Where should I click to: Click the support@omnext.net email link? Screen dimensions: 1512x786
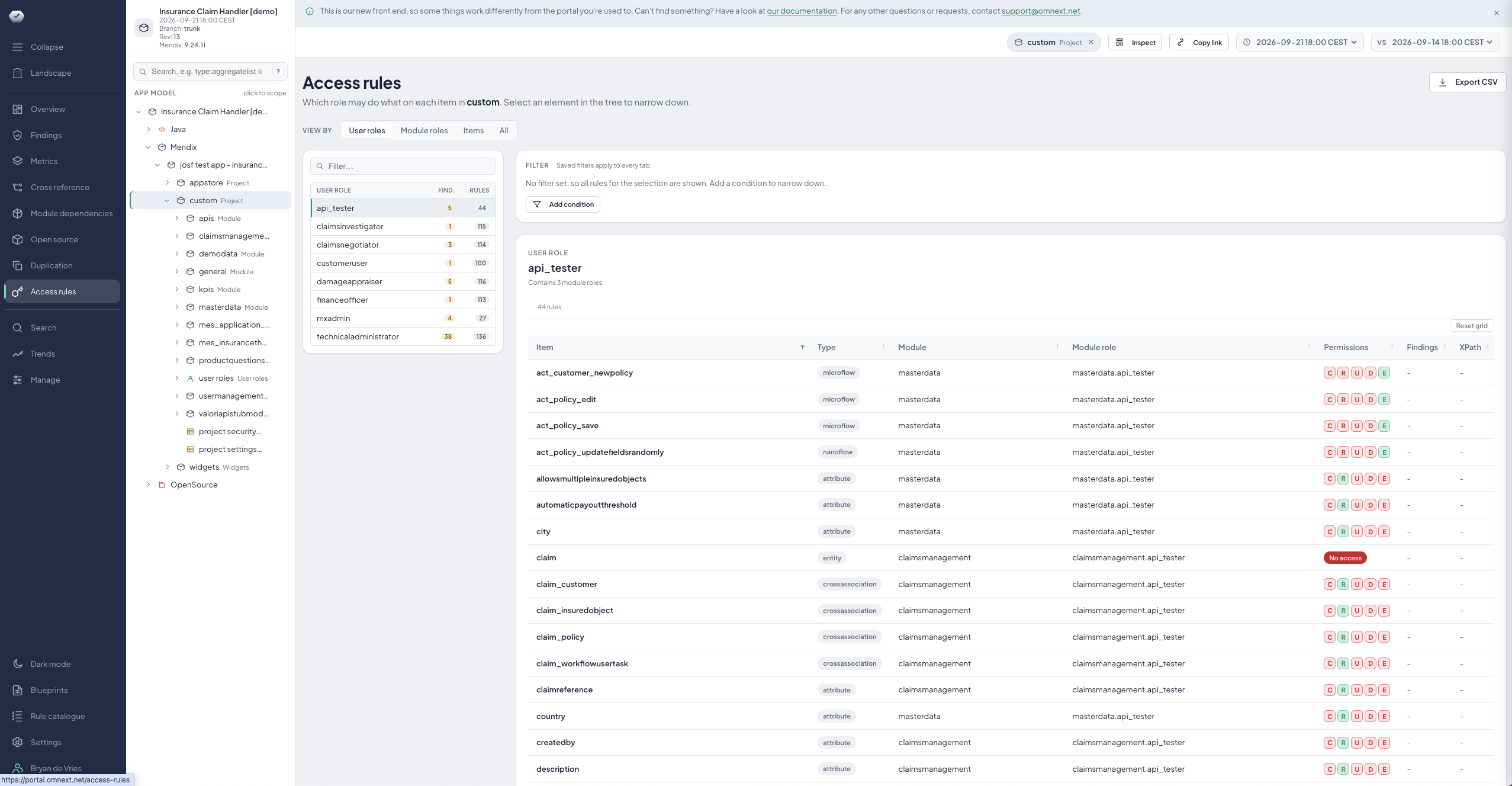click(1040, 11)
